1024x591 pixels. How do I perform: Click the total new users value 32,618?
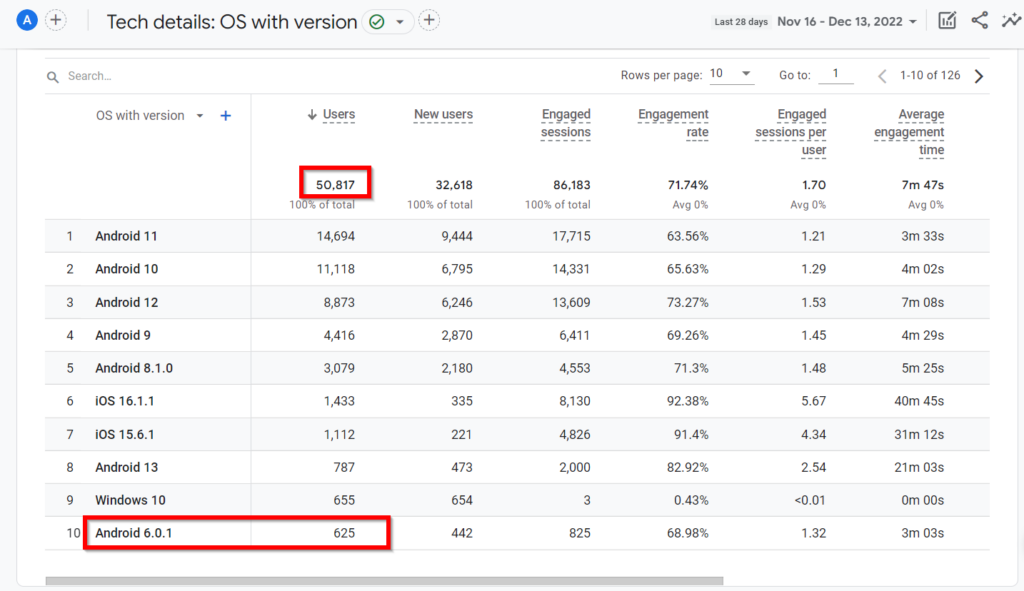click(454, 185)
